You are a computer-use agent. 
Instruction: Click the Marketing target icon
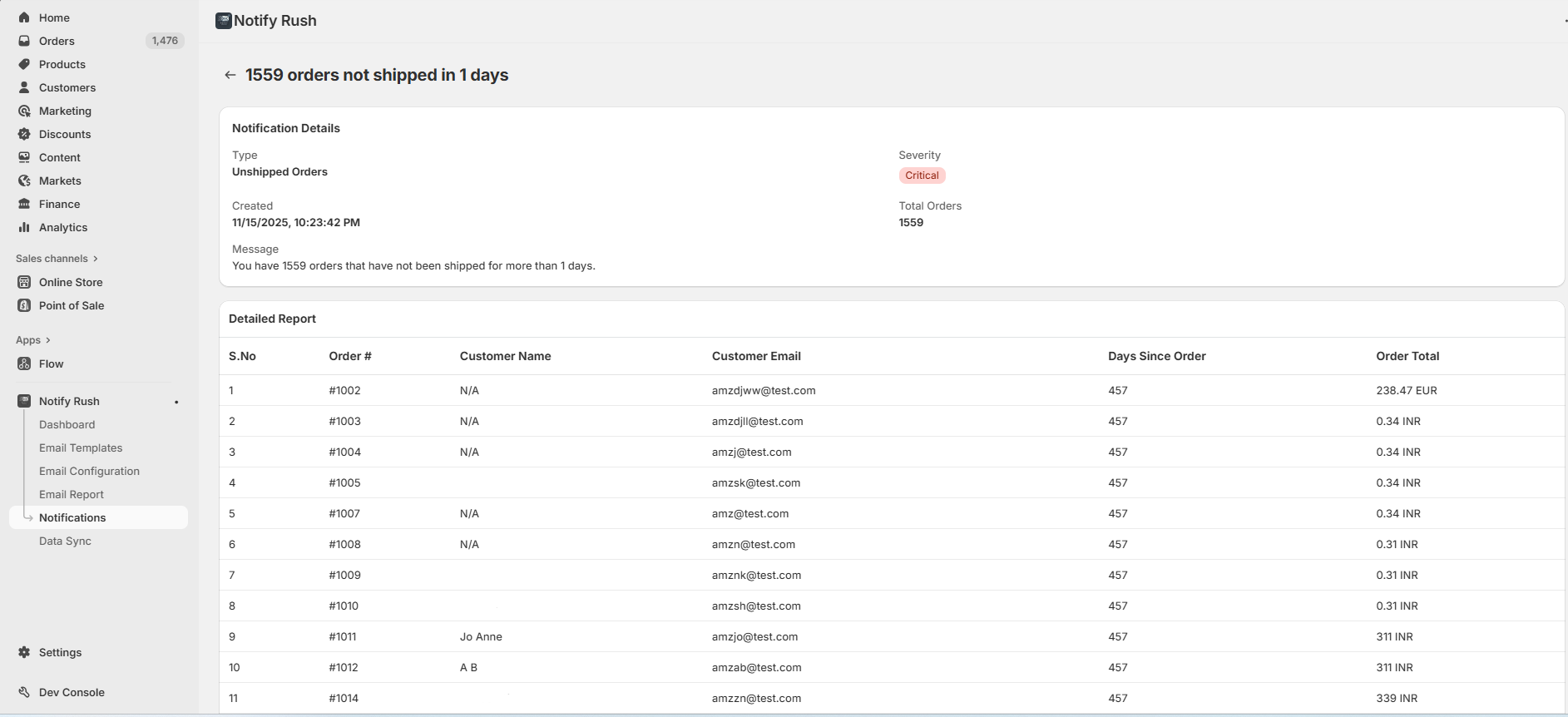pos(24,111)
